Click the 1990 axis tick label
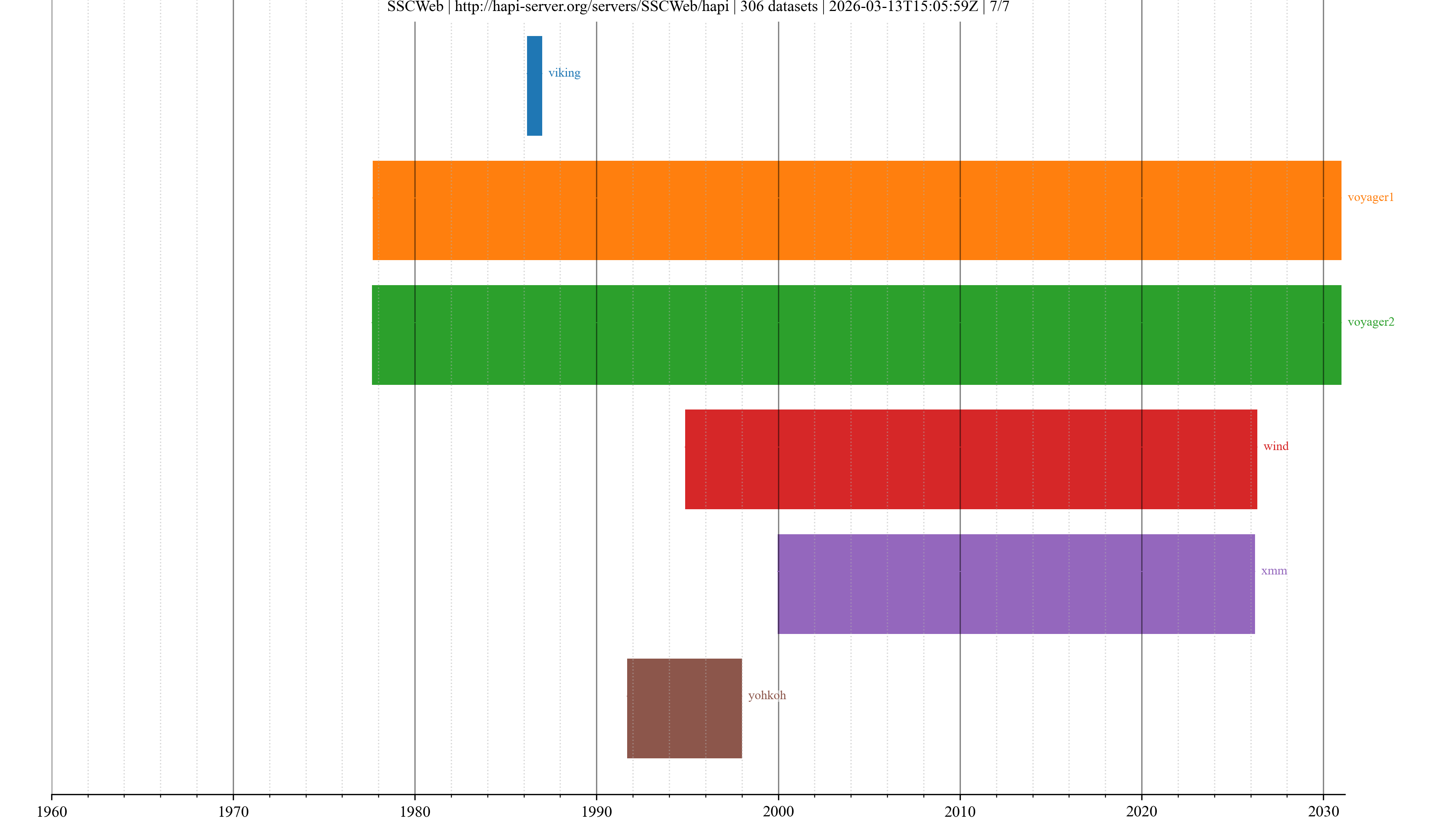 tap(596, 811)
